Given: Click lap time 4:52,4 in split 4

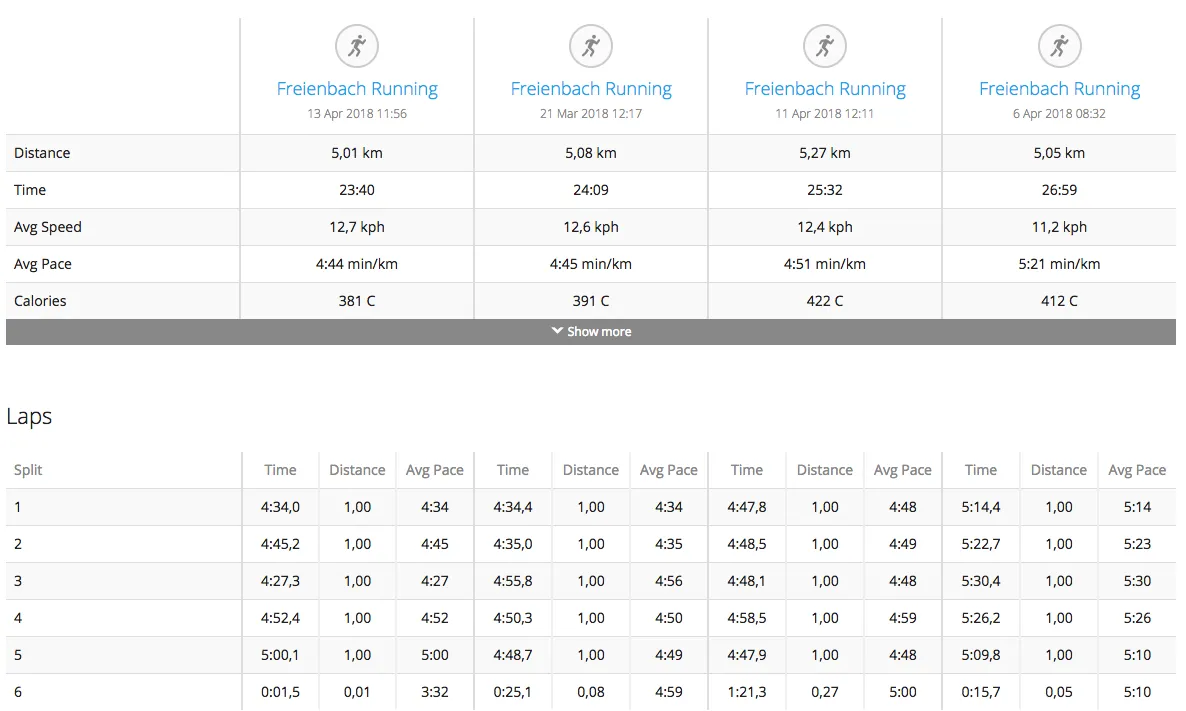Looking at the screenshot, I should [280, 618].
